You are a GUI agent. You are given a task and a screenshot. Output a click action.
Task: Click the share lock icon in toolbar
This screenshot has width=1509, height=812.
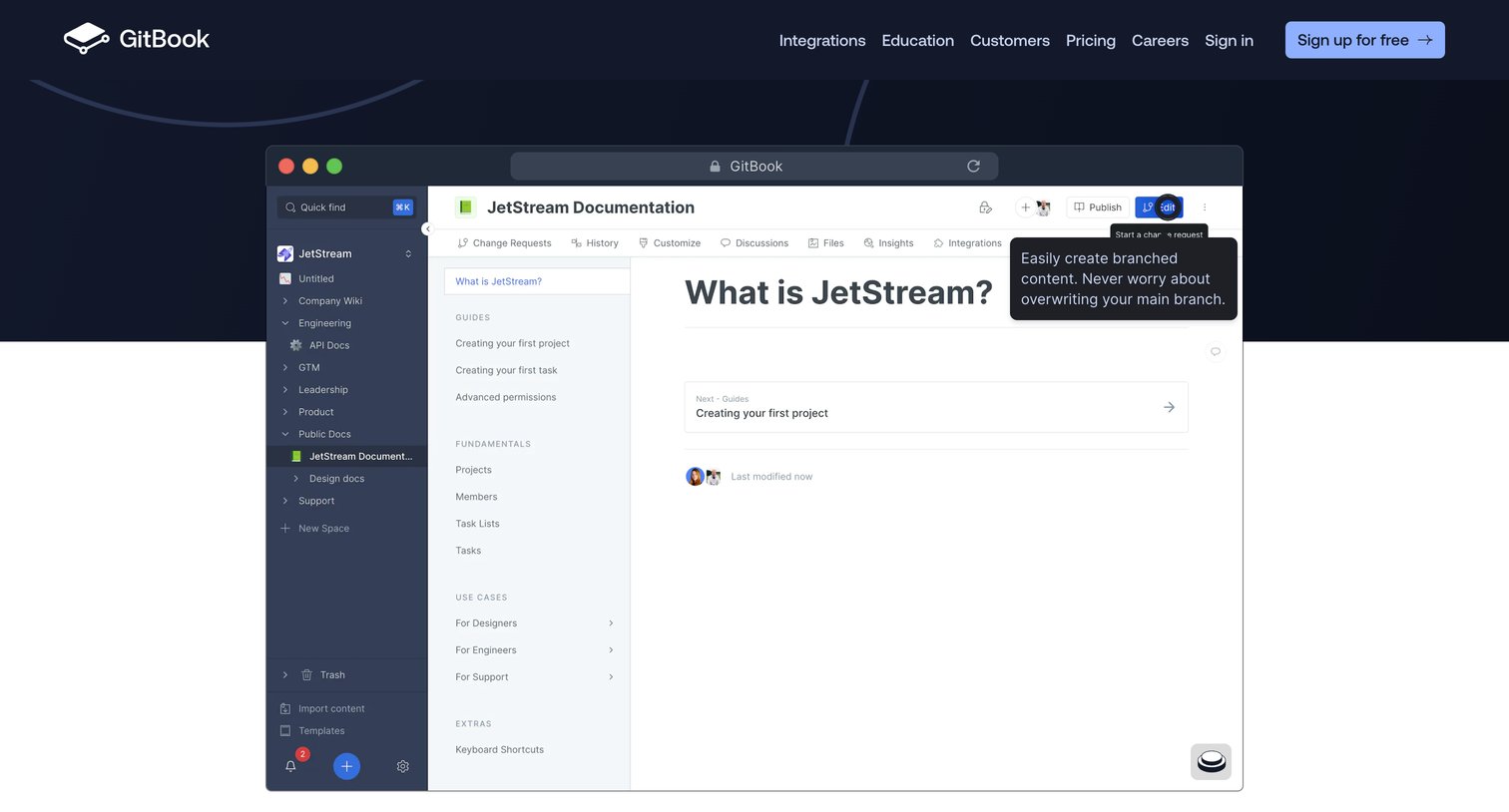coord(985,207)
